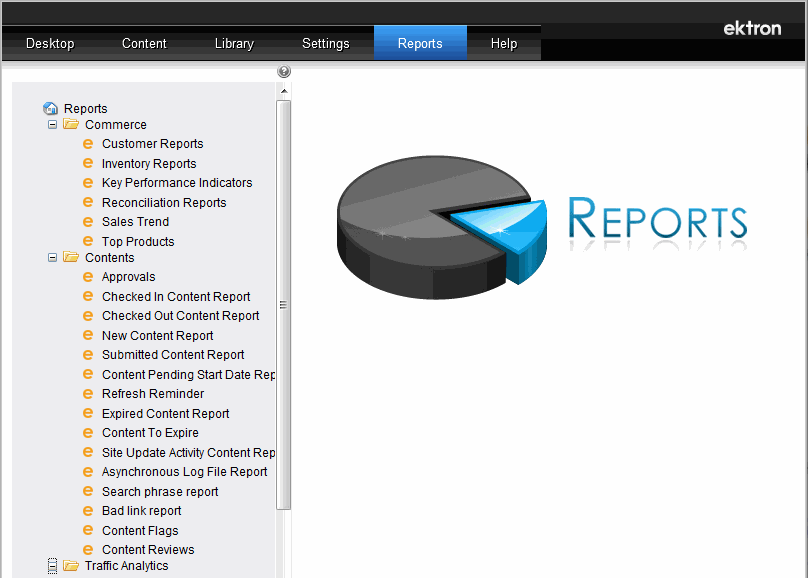Open Content To Expire report
The image size is (808, 578).
click(x=150, y=433)
